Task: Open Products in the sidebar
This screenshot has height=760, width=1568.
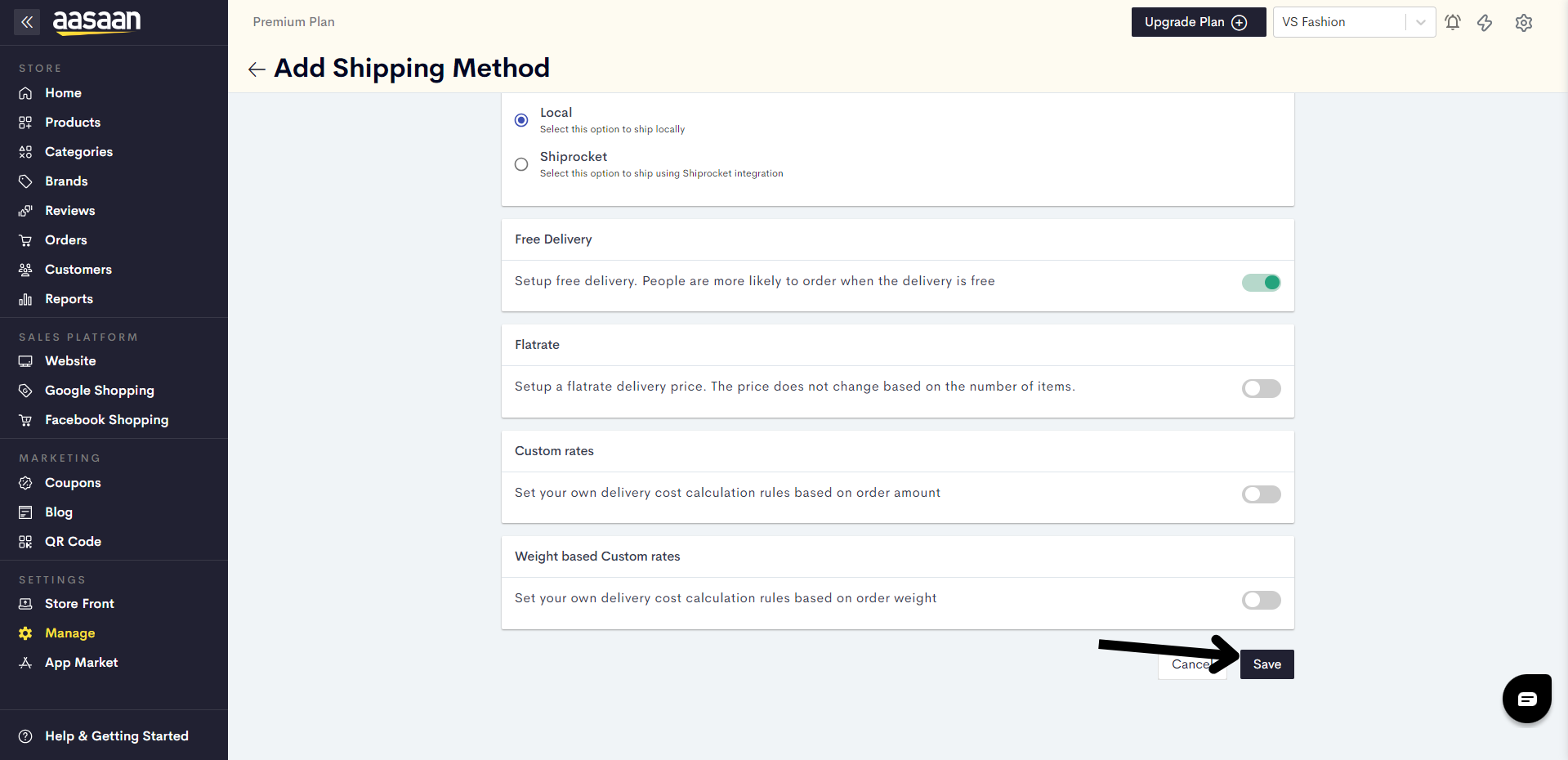Action: click(73, 123)
